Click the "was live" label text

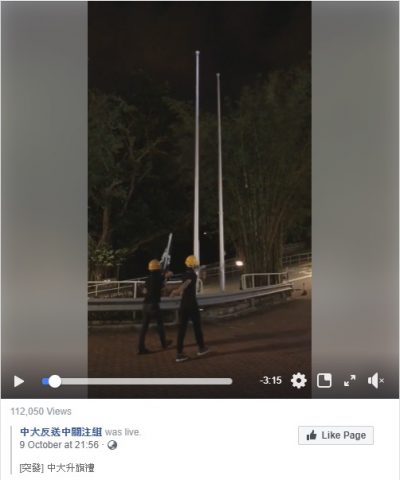pos(123,432)
